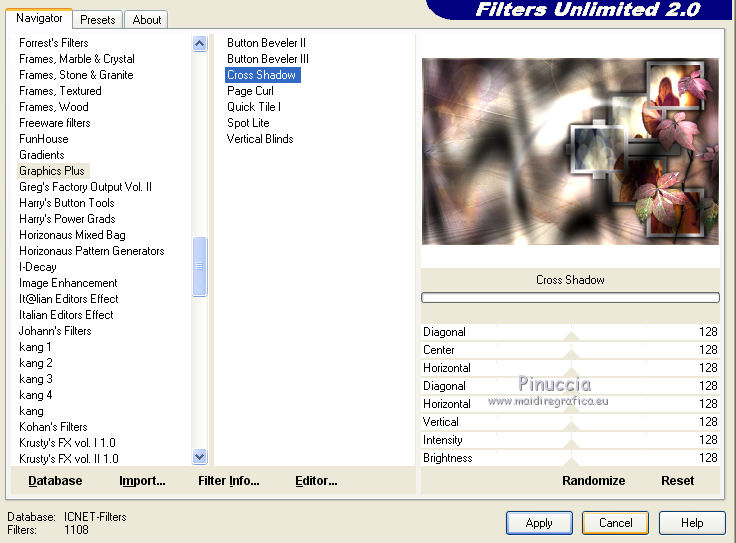Select Kohan's Filters category
This screenshot has width=736, height=543.
pyautogui.click(x=53, y=427)
